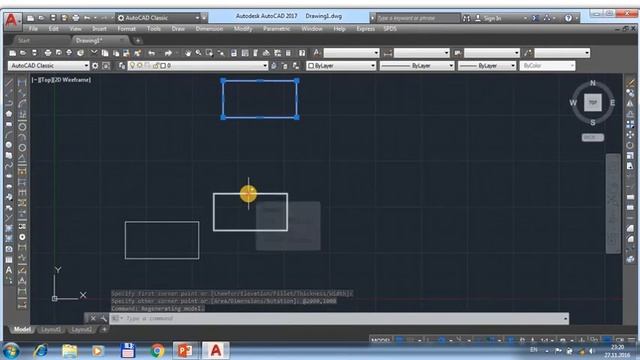Open the Draw menu

[x=178, y=29]
